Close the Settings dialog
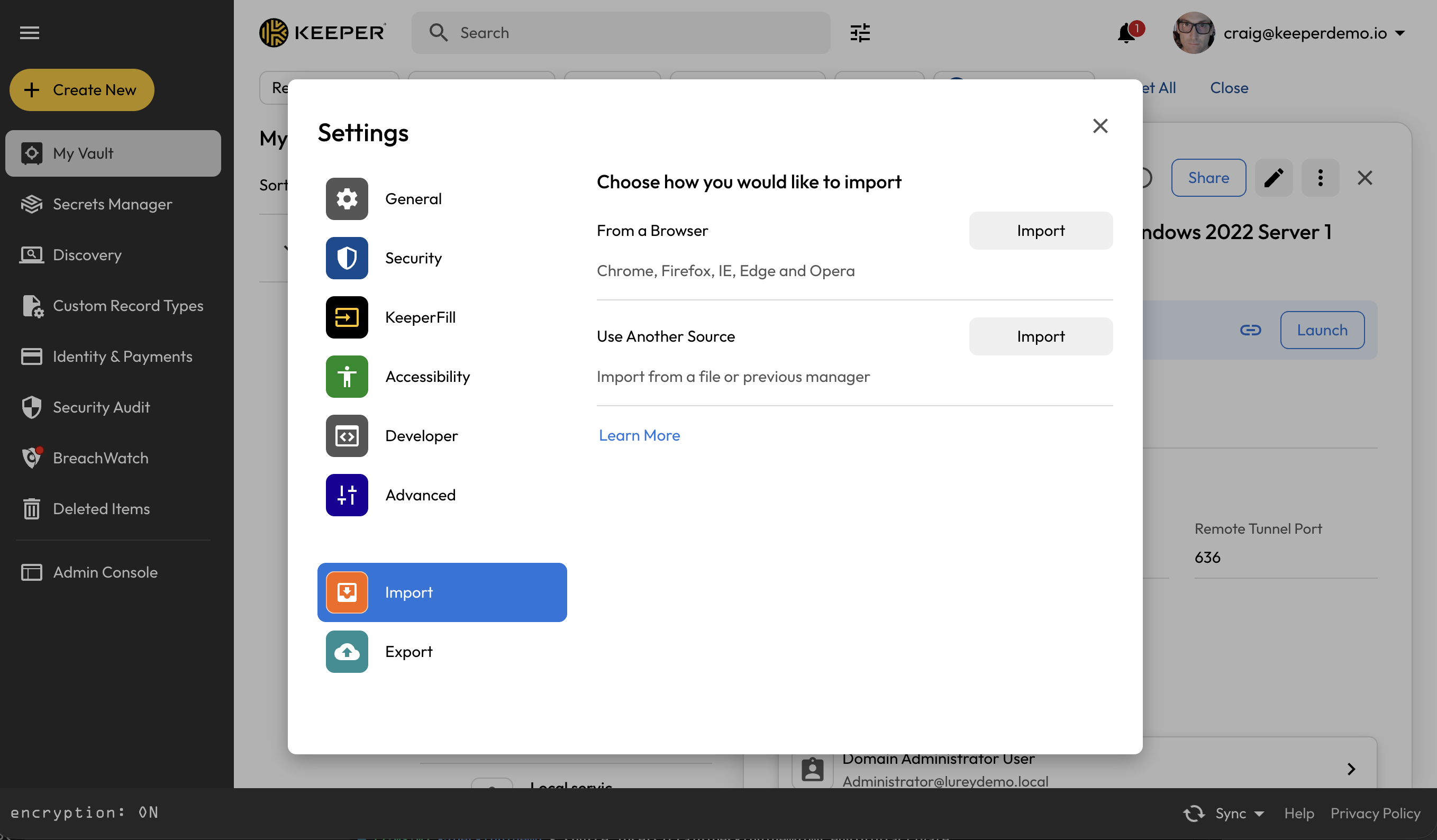 (1100, 126)
